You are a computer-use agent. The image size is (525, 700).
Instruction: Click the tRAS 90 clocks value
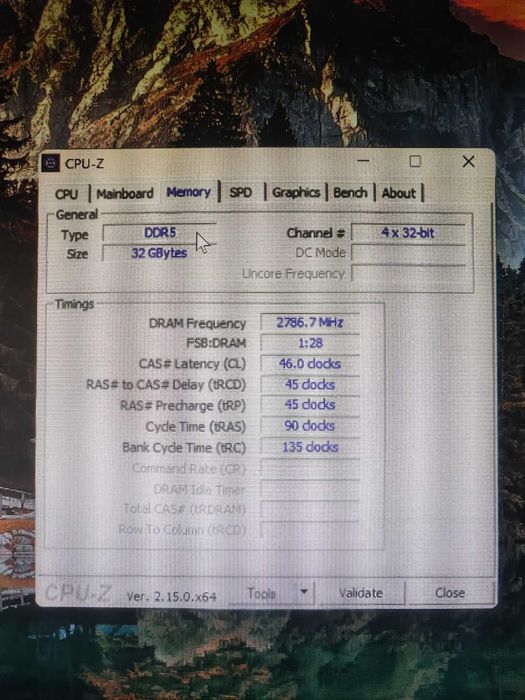(310, 426)
